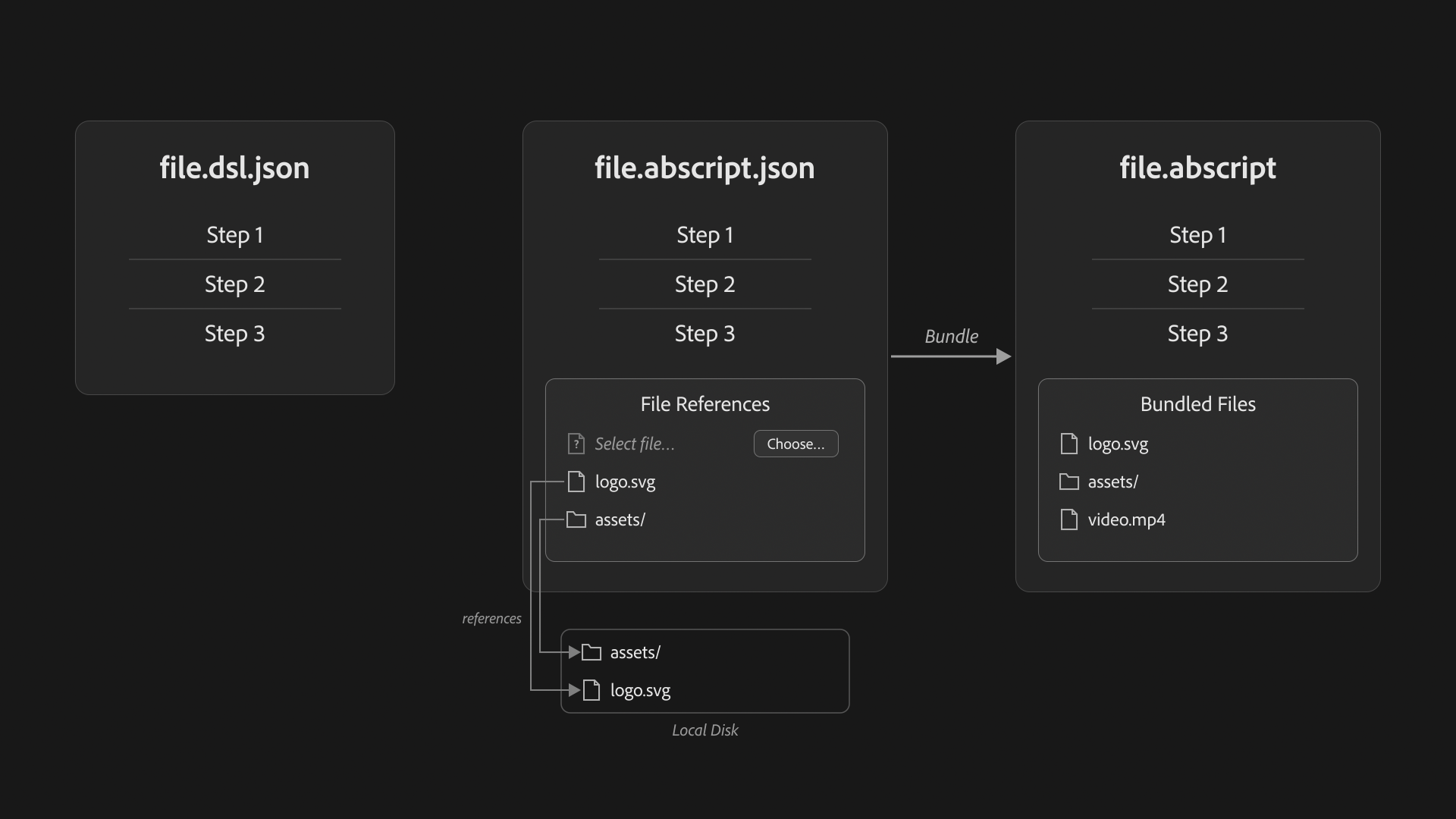Select logo.svg text in File References
Viewport: 1456px width, 819px height.
tap(625, 482)
